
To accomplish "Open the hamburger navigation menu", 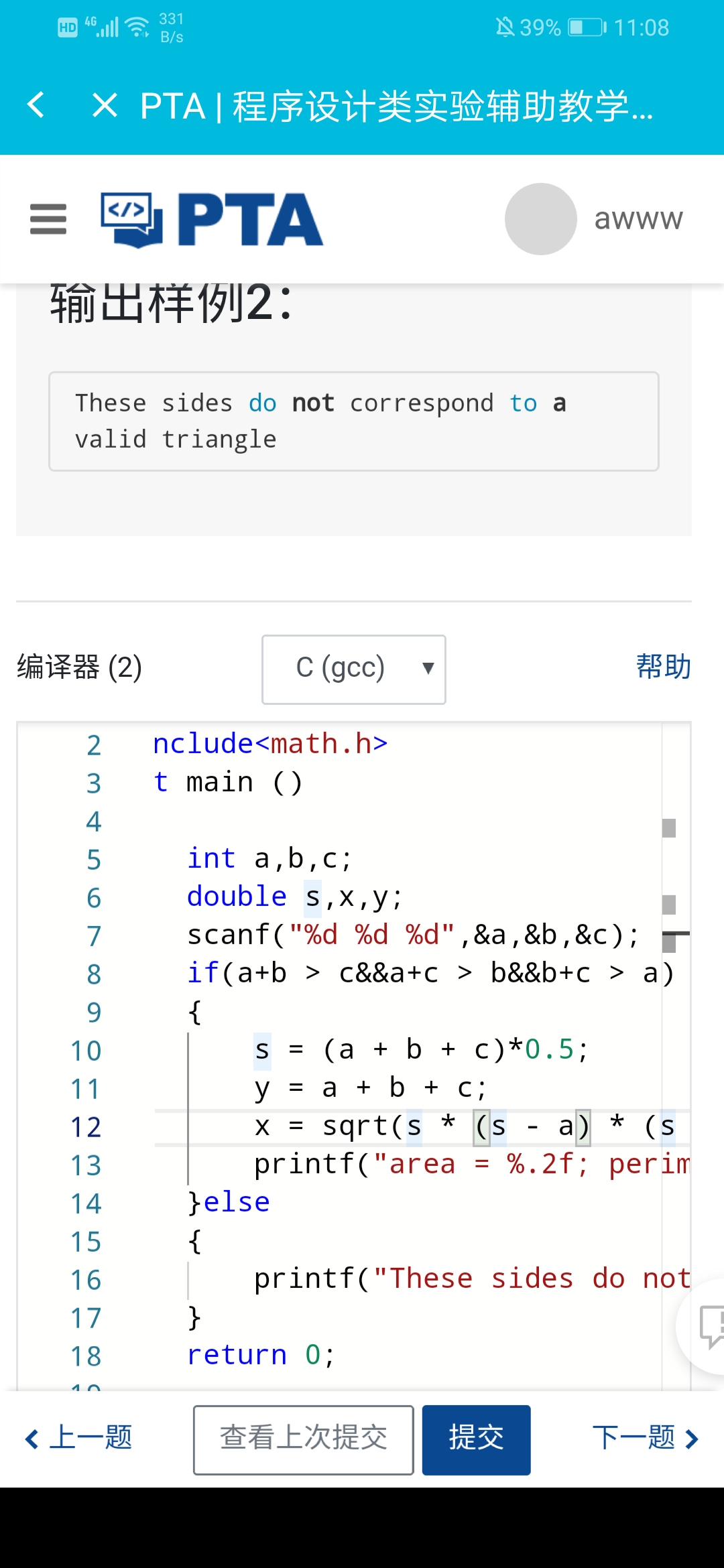I will click(48, 219).
